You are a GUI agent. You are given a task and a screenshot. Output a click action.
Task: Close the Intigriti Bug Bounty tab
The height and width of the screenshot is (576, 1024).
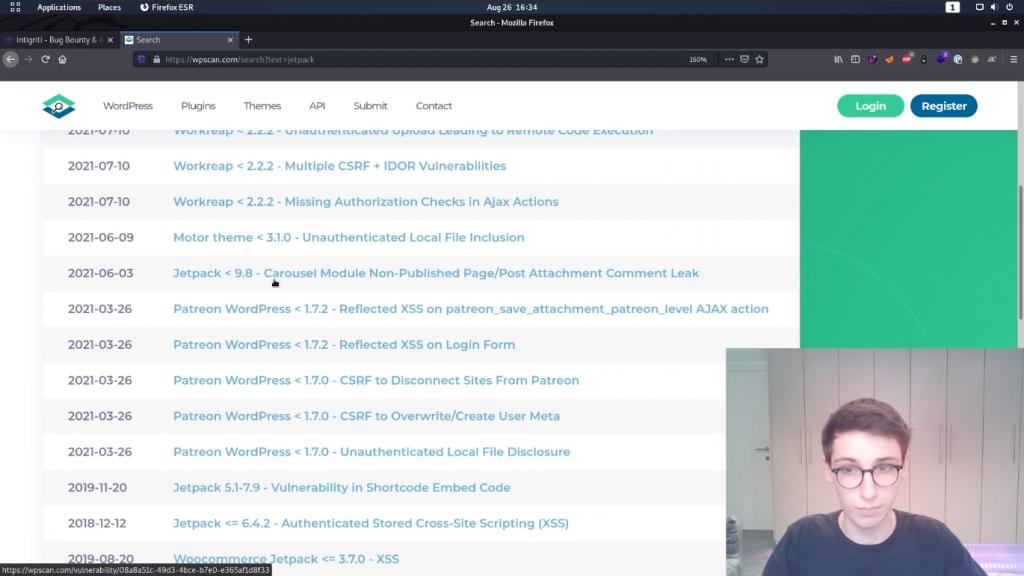(110, 40)
